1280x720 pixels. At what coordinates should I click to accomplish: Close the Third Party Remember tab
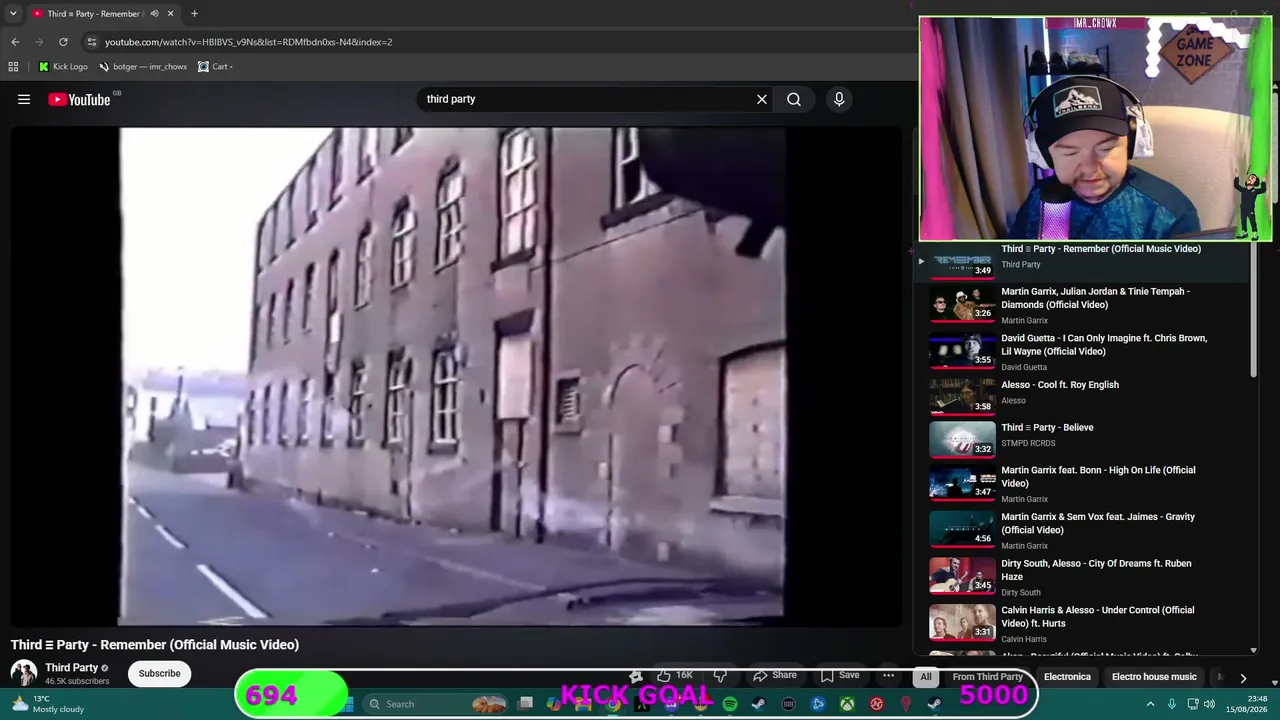(170, 14)
